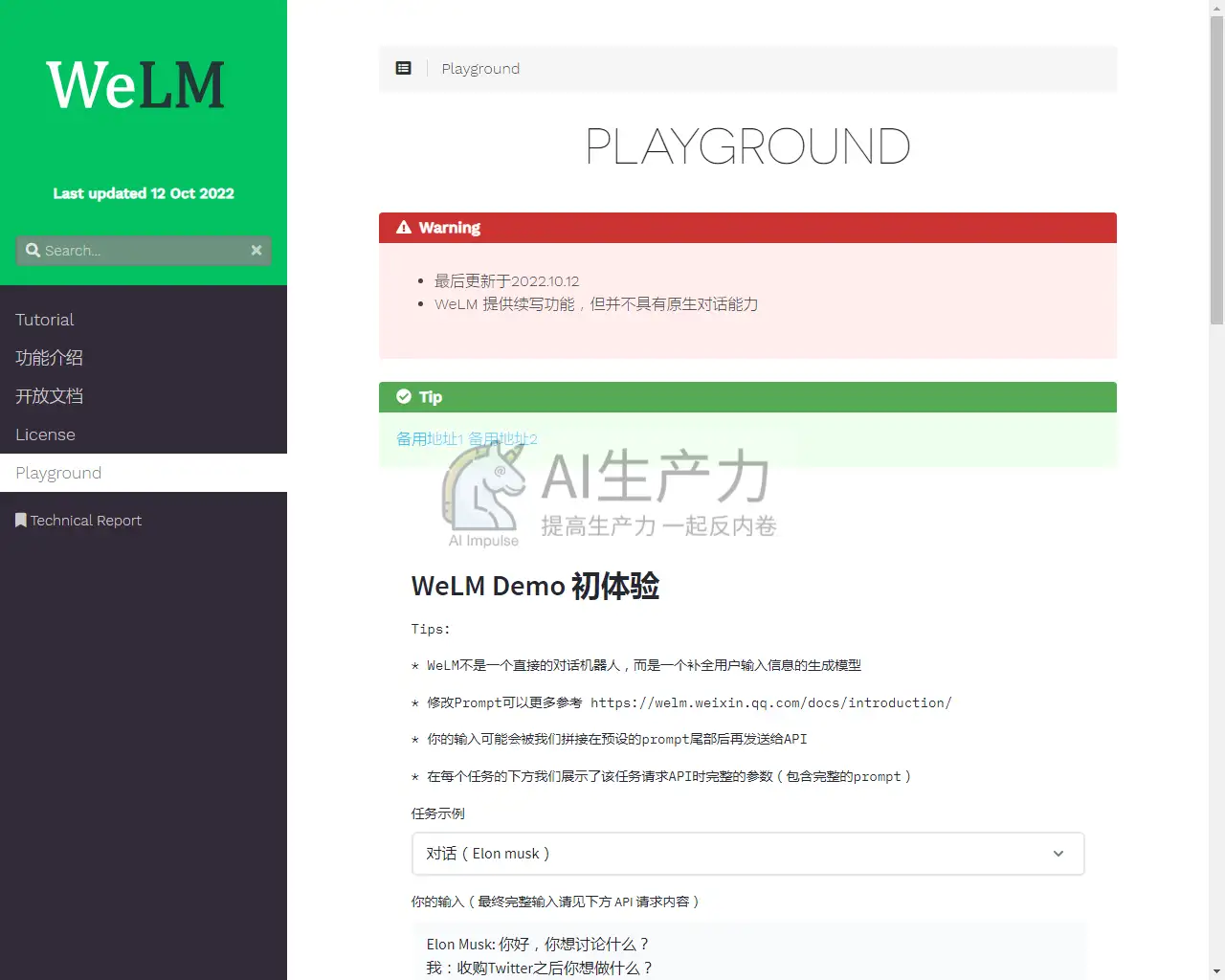
Task: Click the search magnifier icon
Action: (33, 250)
